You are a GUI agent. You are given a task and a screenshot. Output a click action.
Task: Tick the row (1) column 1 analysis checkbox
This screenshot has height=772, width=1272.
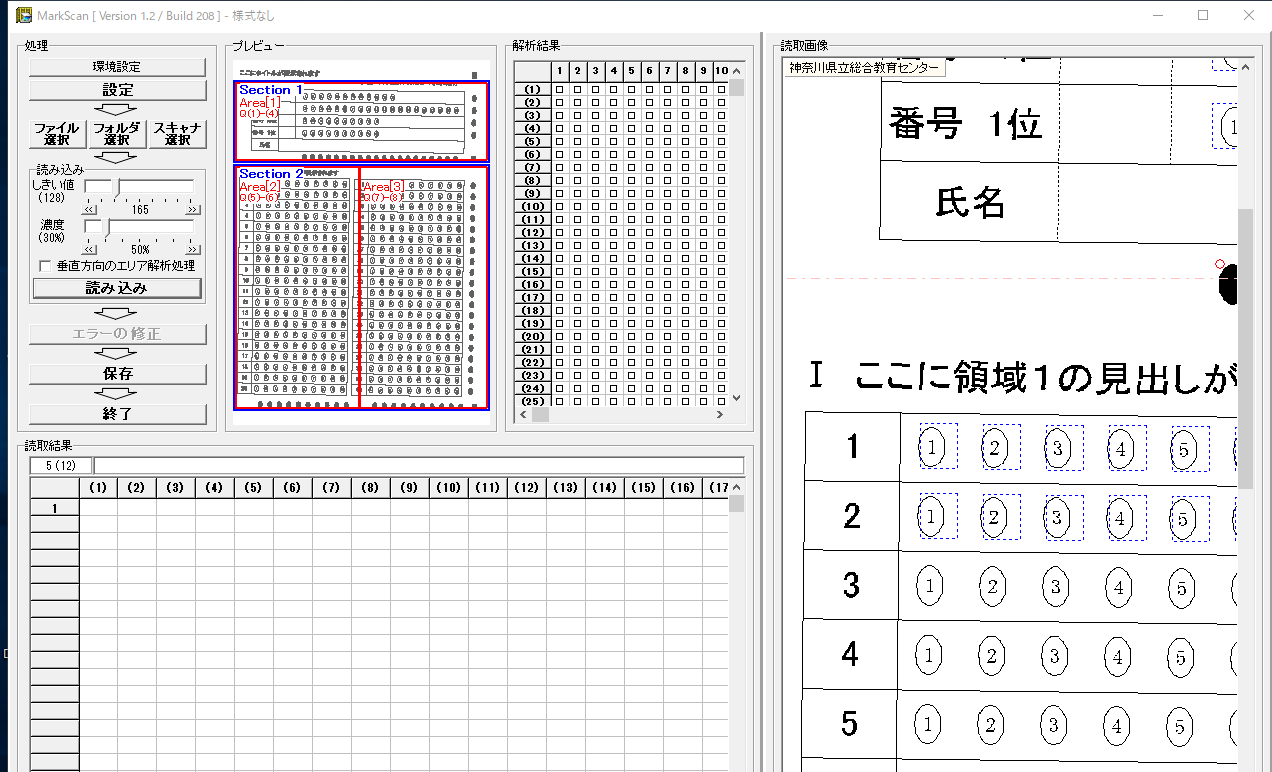(560, 90)
